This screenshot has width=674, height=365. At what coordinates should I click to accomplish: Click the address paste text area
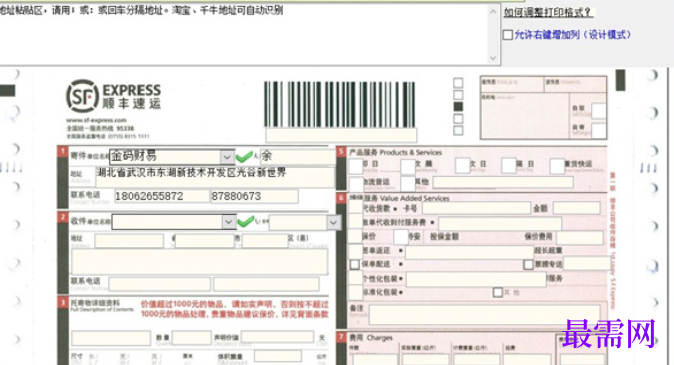243,34
